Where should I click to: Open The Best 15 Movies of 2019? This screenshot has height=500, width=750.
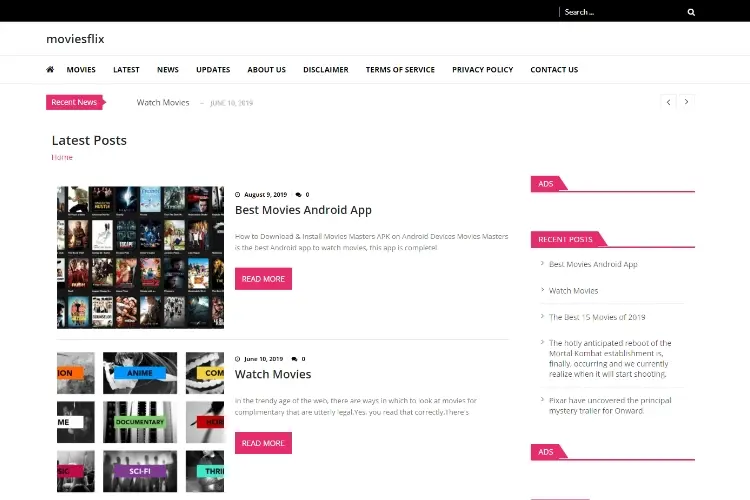[x=597, y=317]
